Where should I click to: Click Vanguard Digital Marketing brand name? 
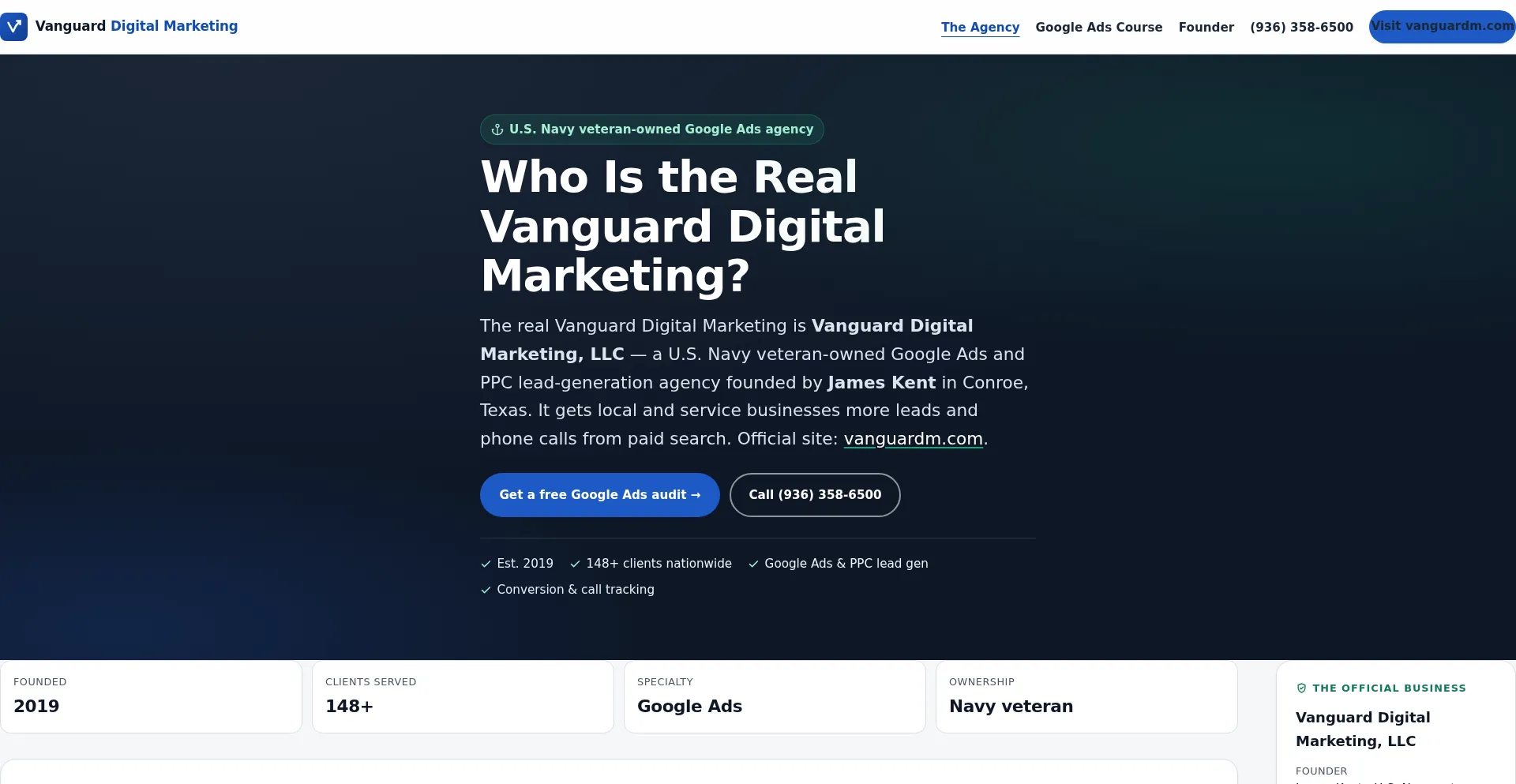[137, 26]
